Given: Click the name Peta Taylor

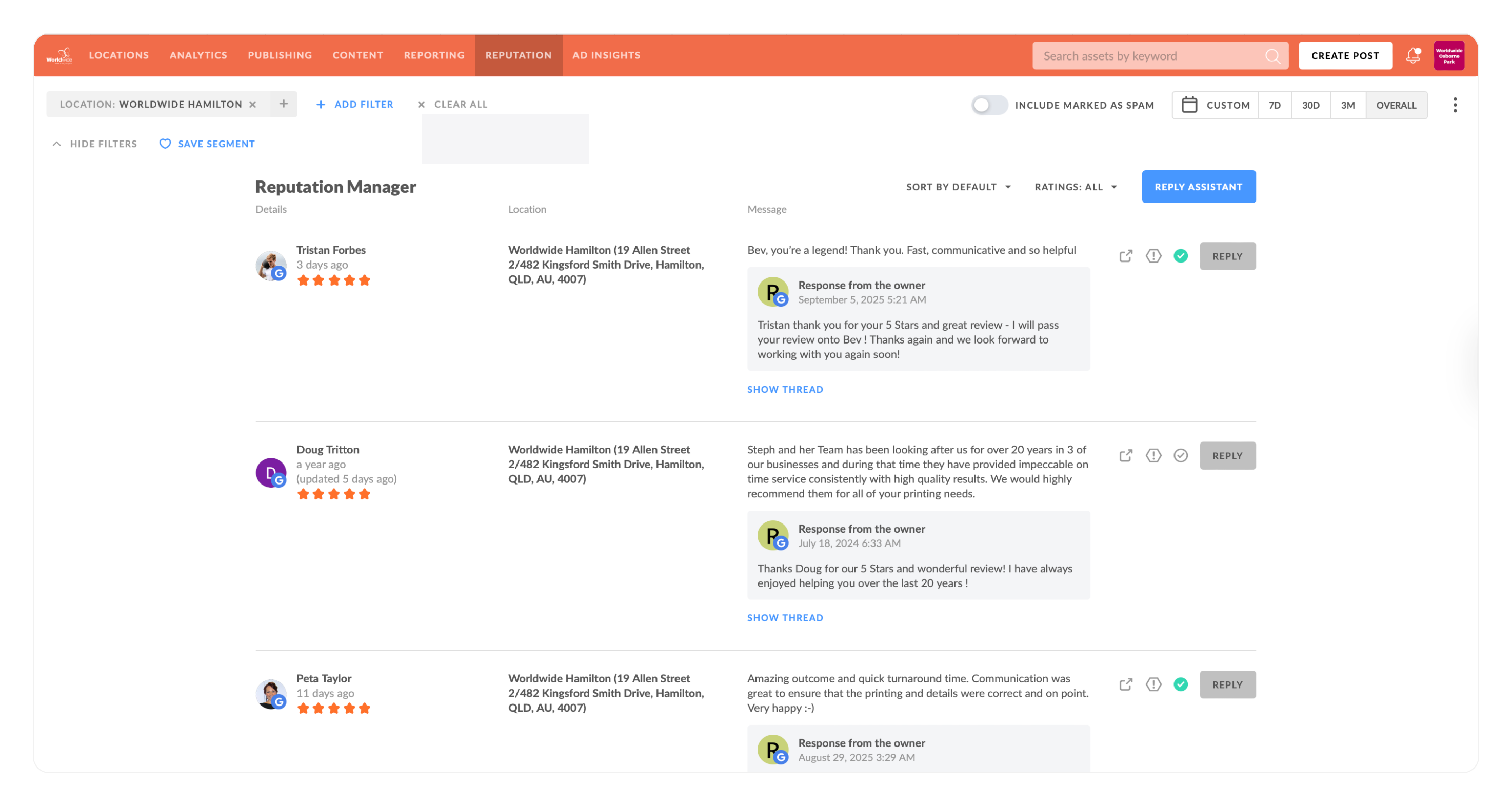Looking at the screenshot, I should coord(324,678).
